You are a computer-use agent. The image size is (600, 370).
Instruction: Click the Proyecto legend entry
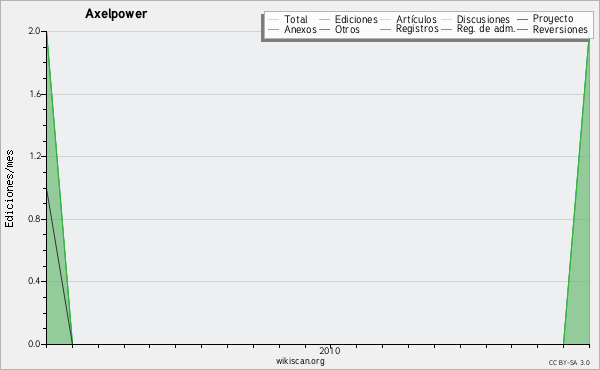[x=545, y=19]
